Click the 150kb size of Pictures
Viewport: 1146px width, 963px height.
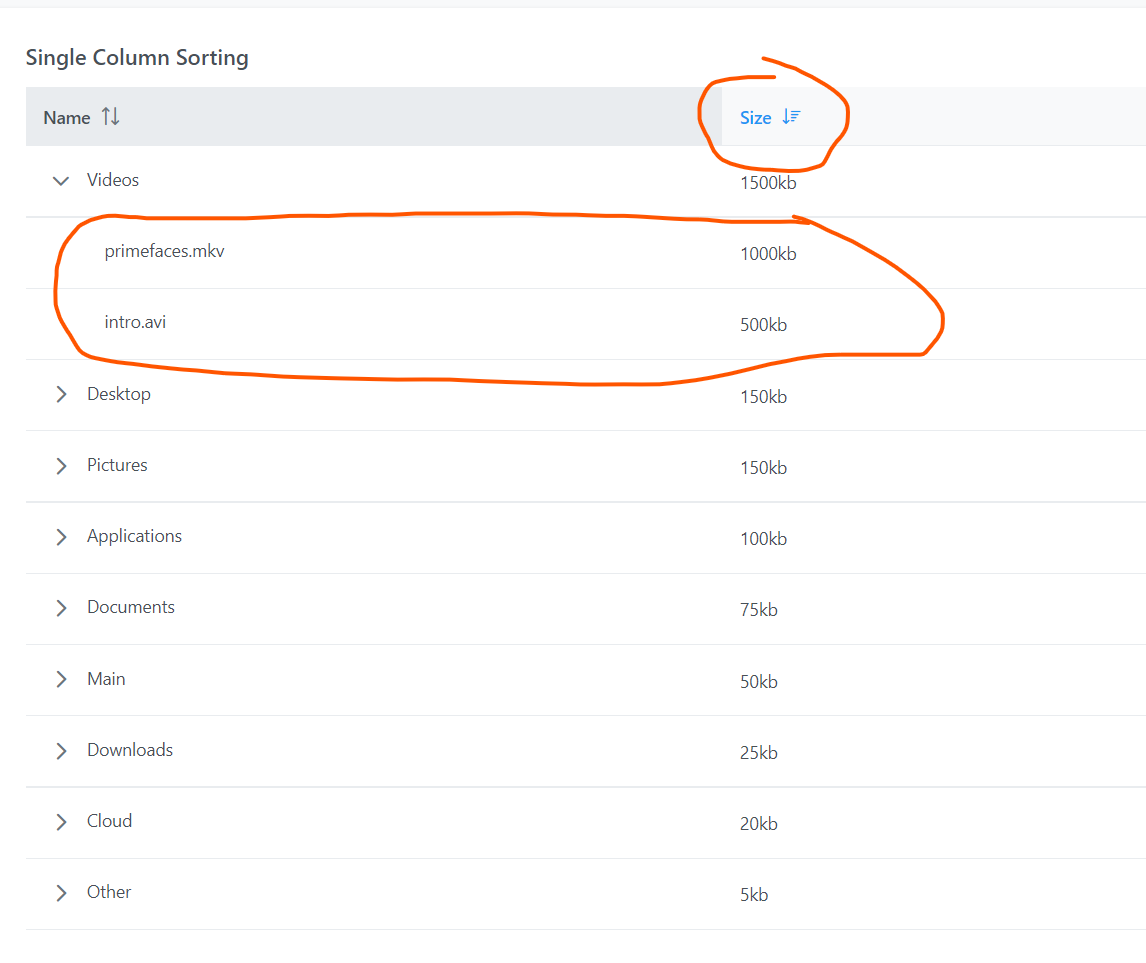tap(763, 468)
